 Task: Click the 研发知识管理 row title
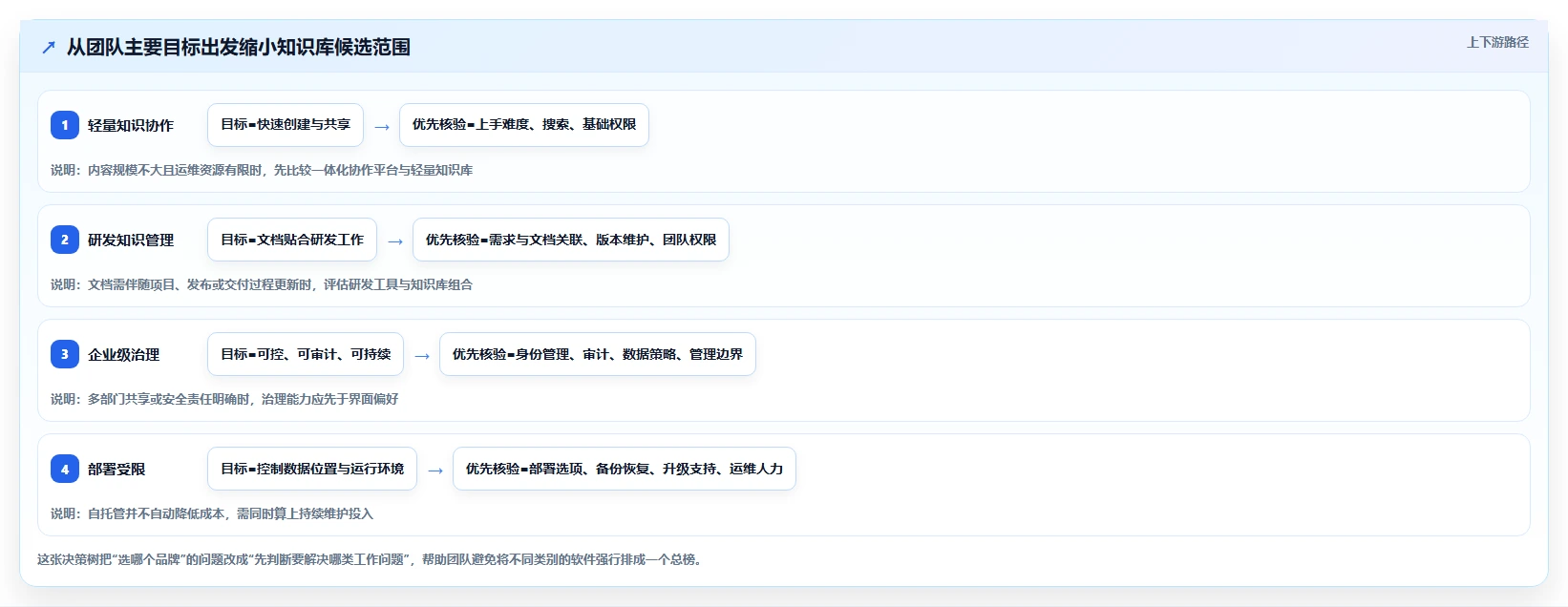[131, 240]
